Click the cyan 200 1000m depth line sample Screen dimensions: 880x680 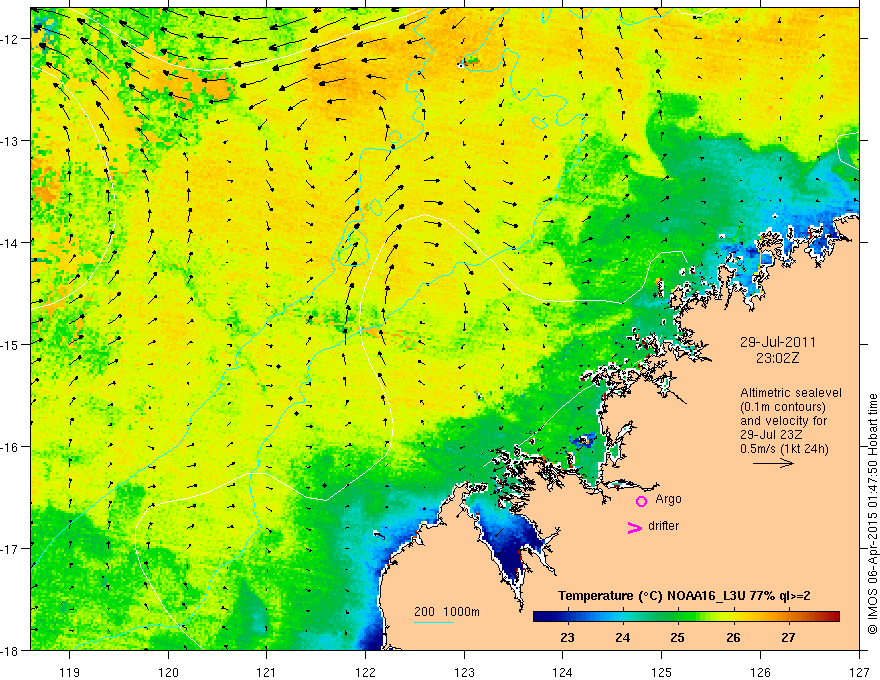tap(434, 622)
